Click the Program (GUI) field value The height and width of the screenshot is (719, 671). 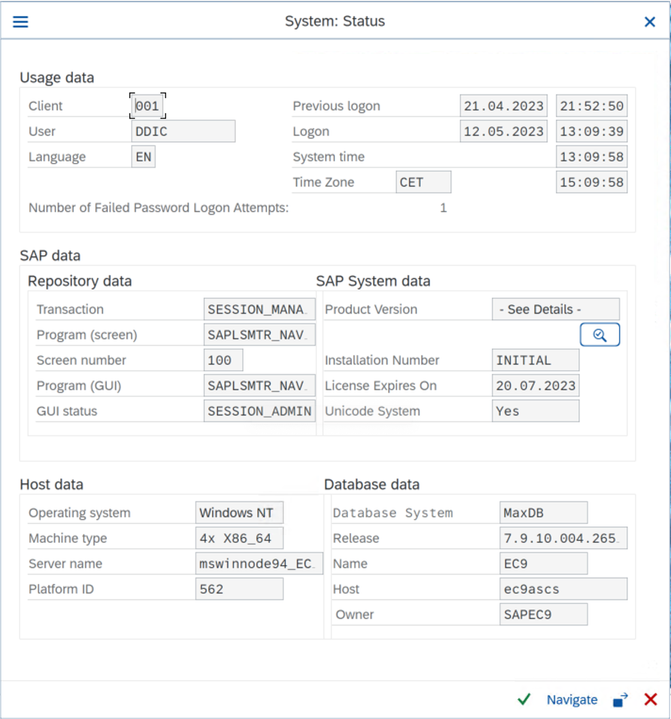(x=259, y=386)
